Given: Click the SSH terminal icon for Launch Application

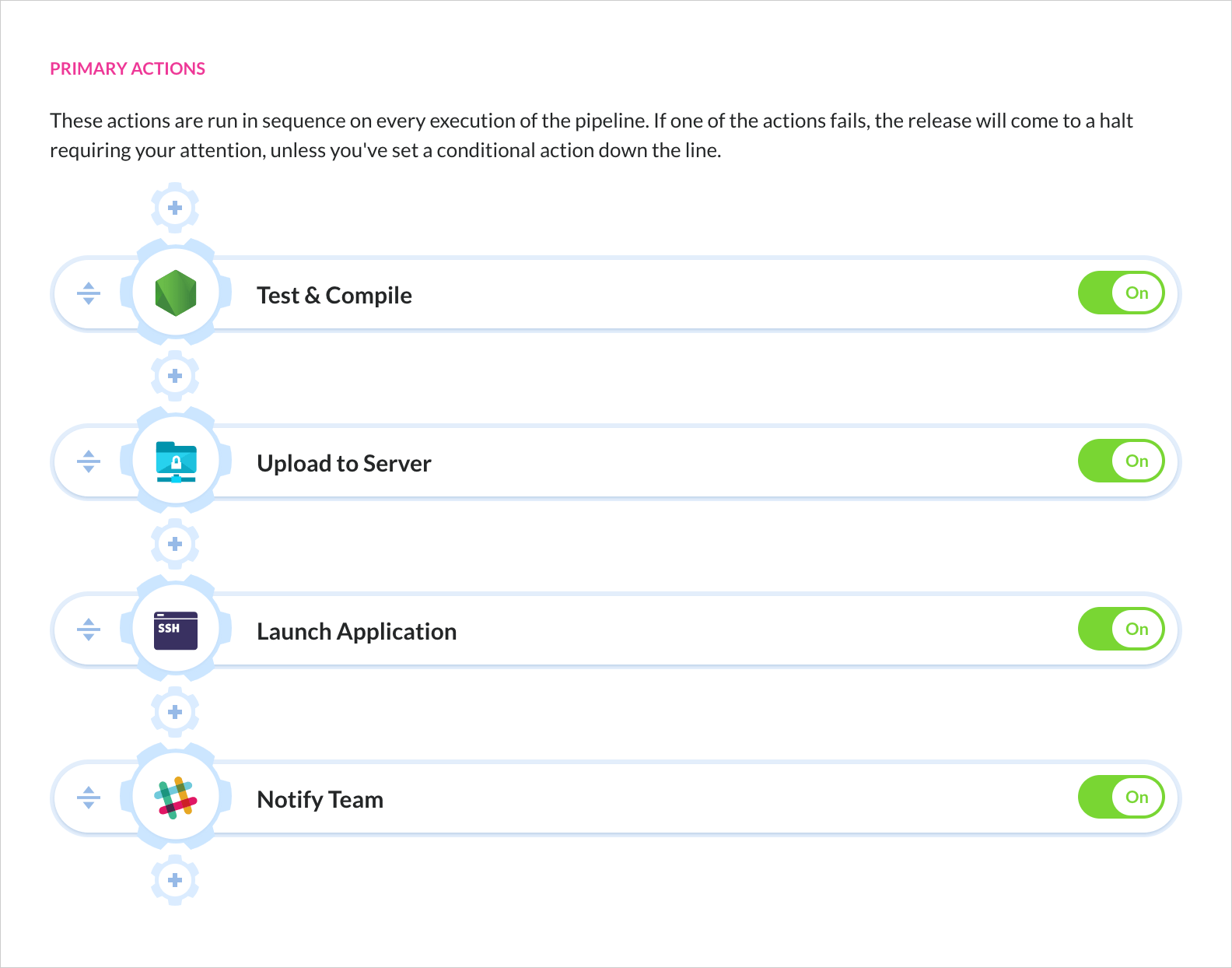Looking at the screenshot, I should click(176, 630).
